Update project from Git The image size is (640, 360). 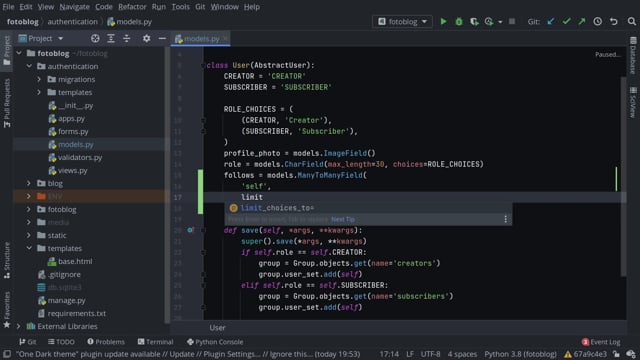pos(551,22)
